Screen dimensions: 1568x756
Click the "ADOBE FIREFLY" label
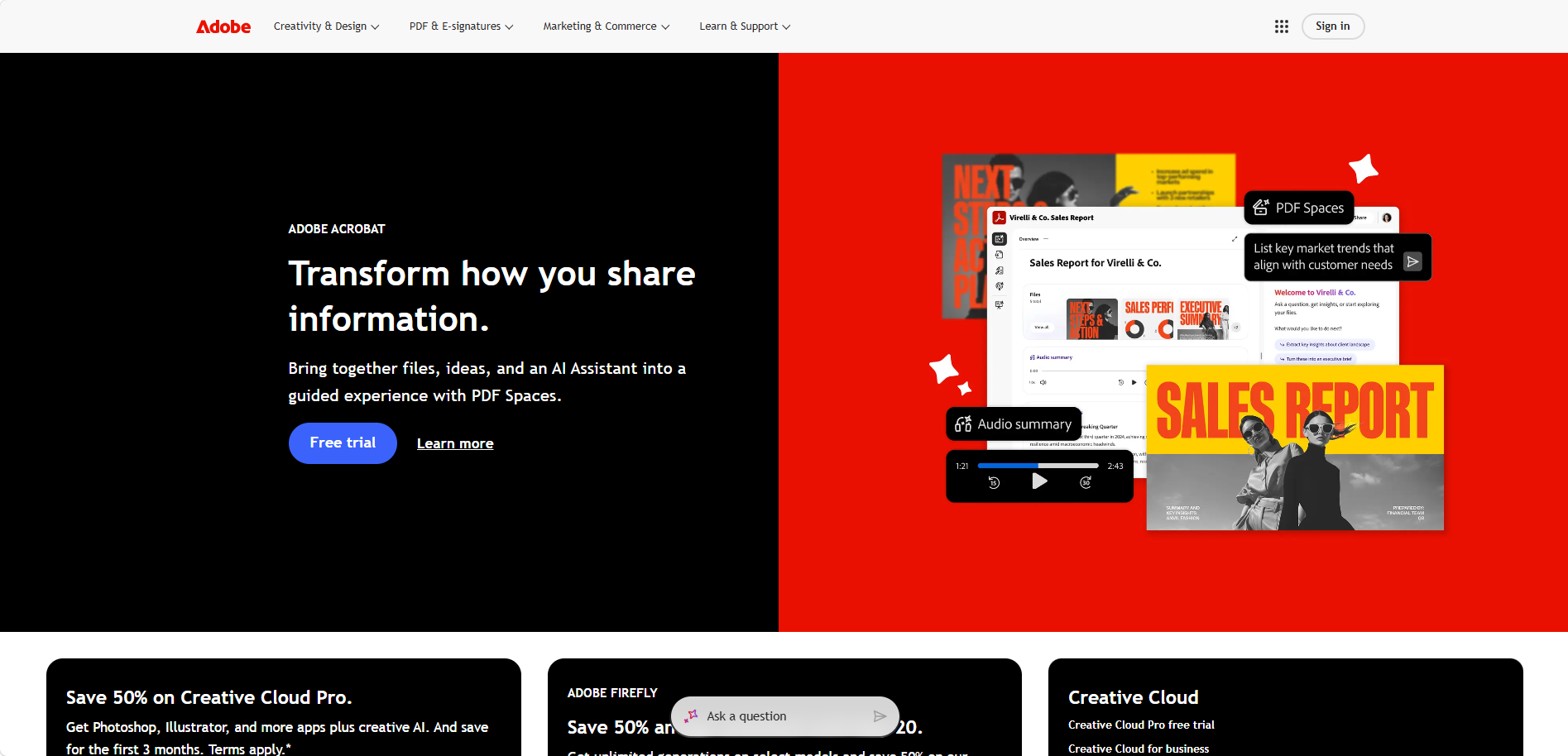[612, 693]
